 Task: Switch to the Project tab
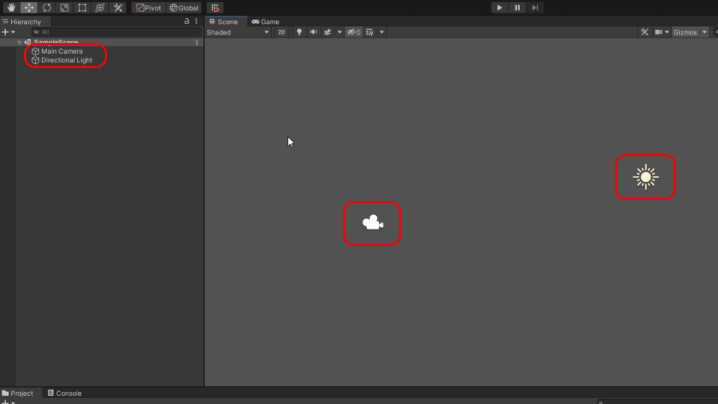18,393
